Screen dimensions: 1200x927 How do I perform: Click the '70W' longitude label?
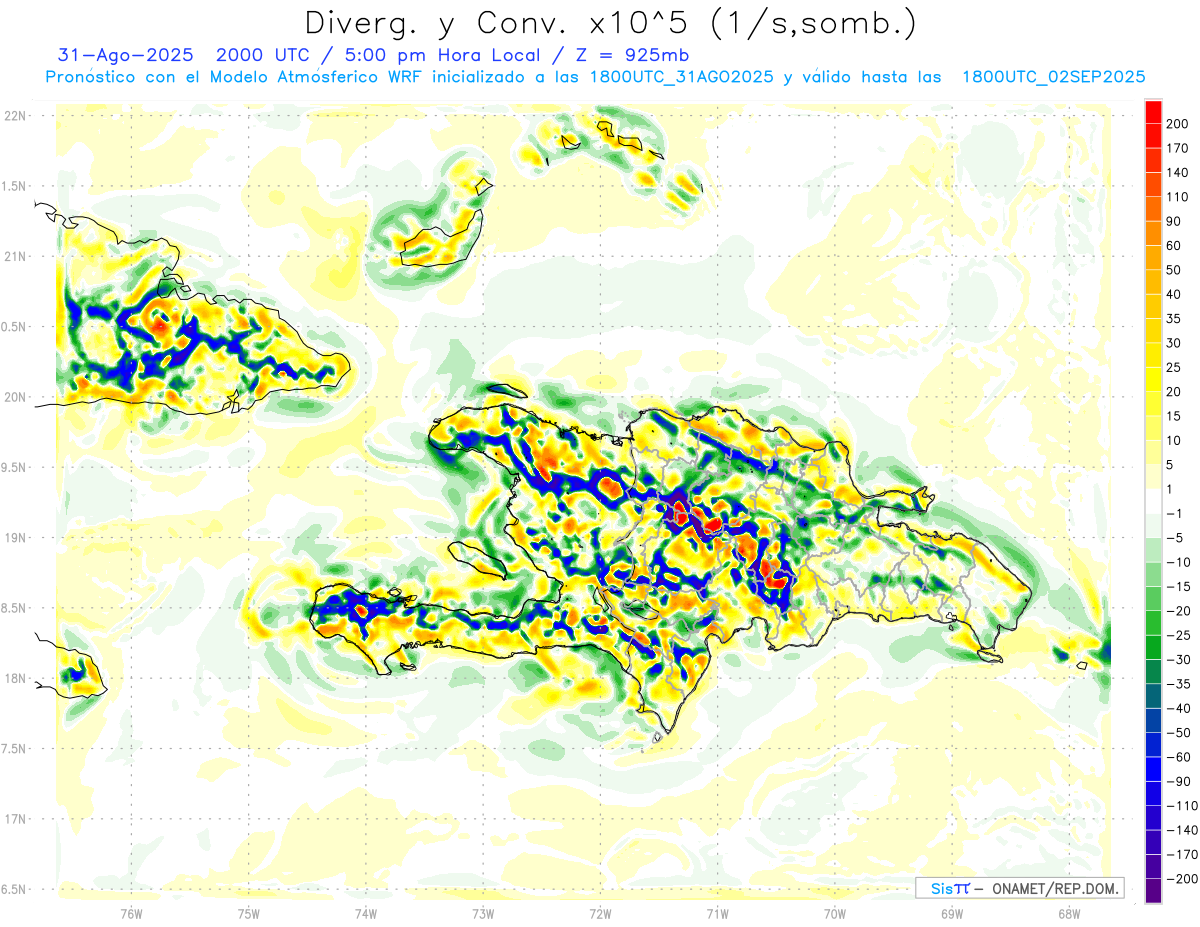834,914
